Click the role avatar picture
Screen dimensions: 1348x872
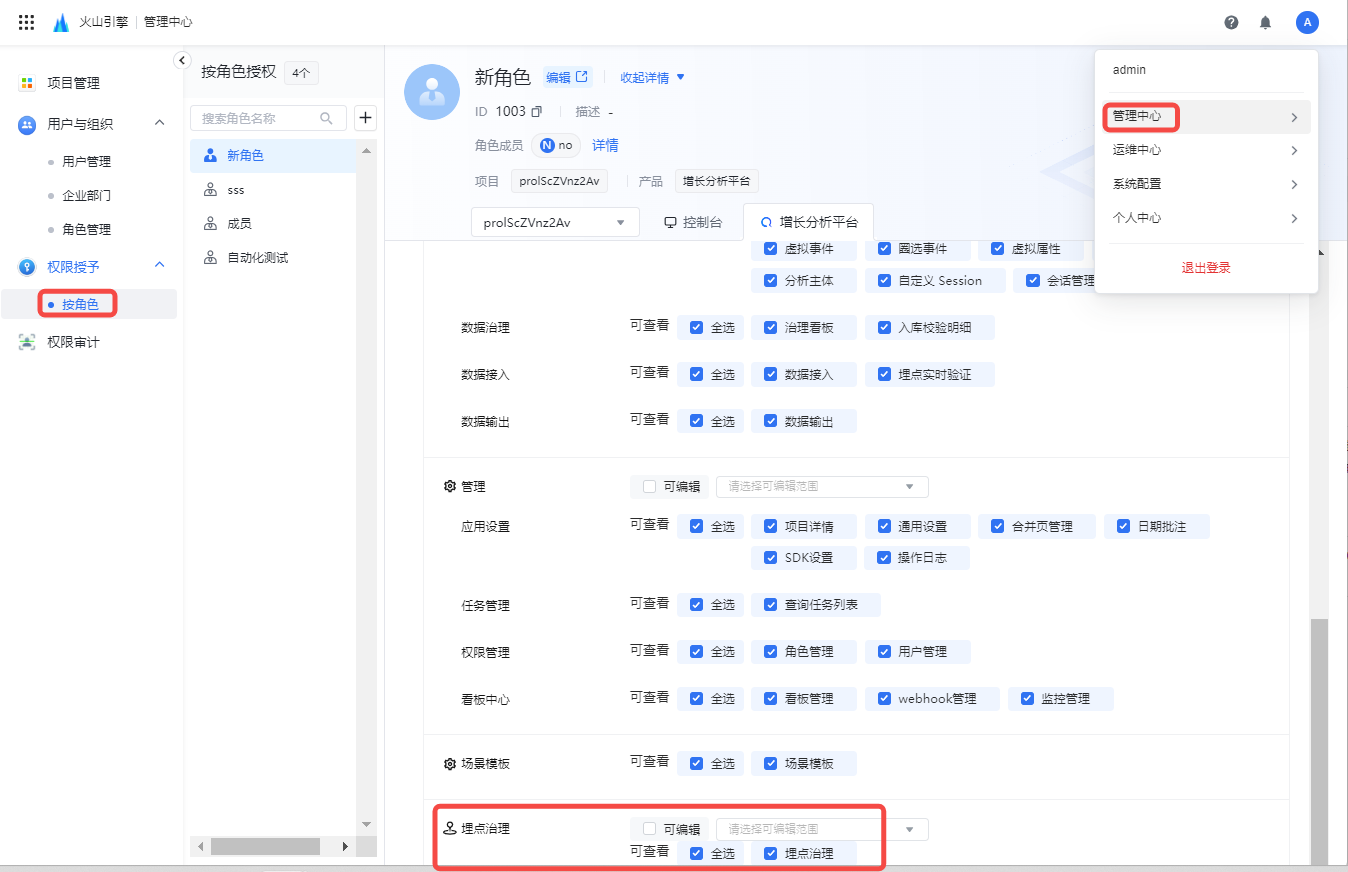[432, 92]
